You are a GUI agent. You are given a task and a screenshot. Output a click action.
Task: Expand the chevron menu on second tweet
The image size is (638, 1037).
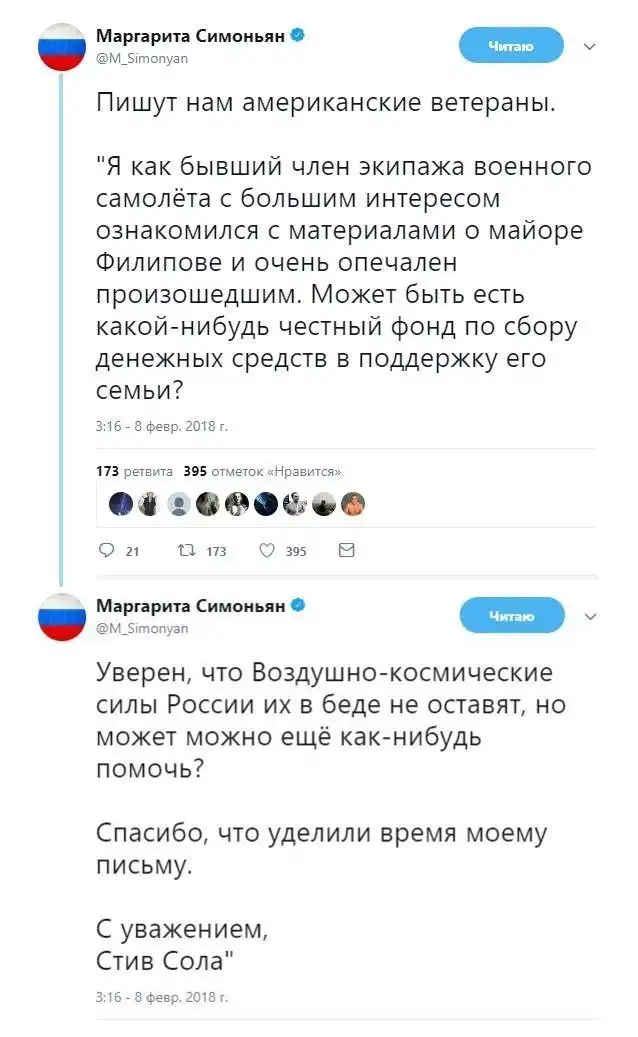[590, 616]
